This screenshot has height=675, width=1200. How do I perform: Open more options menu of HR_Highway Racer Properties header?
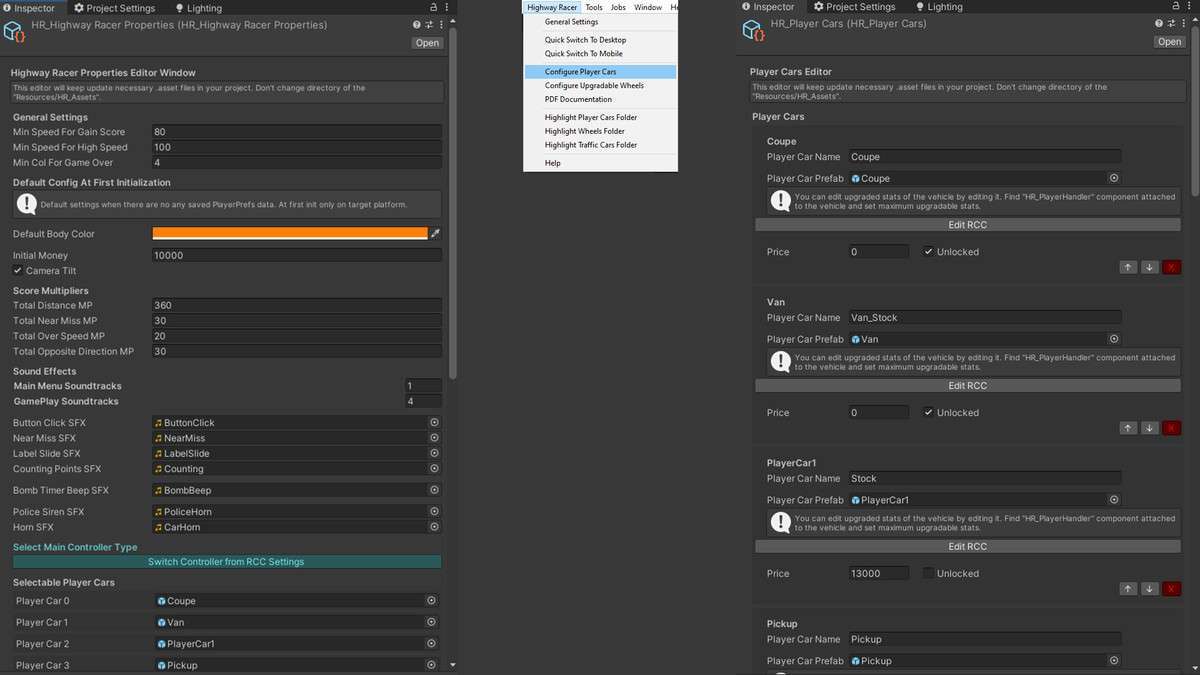pos(441,24)
